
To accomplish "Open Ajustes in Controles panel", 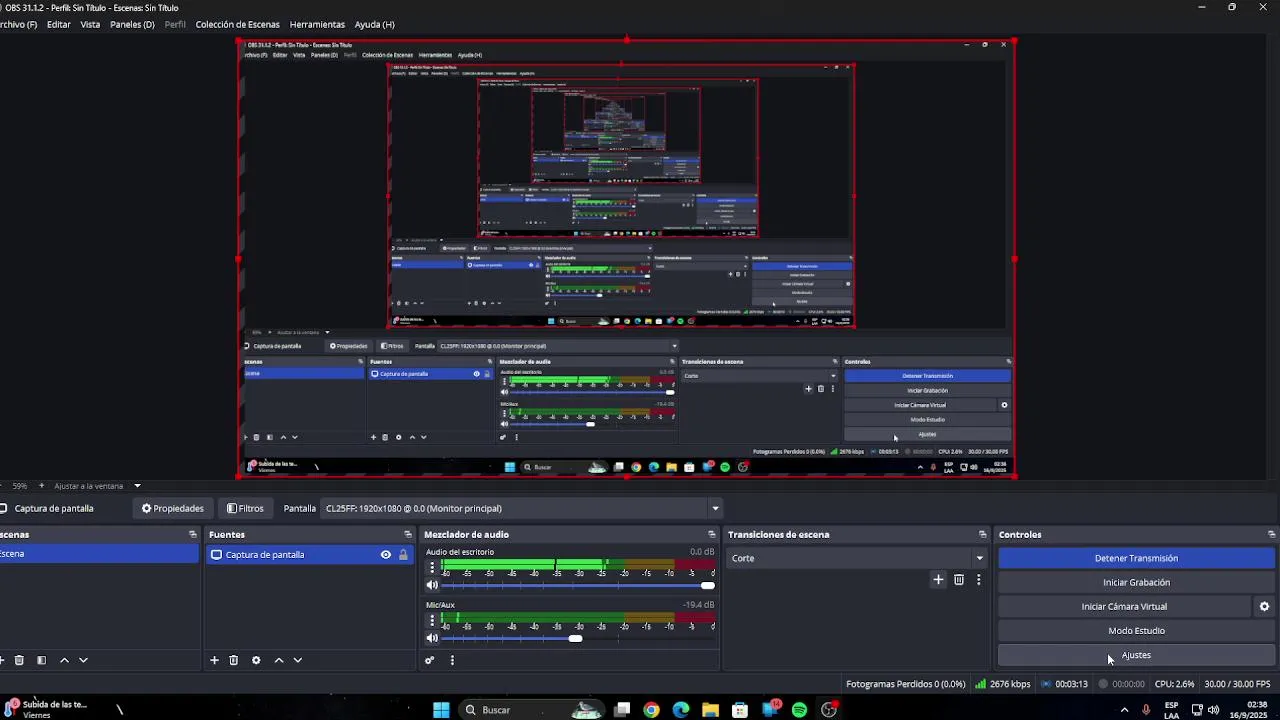I will pyautogui.click(x=1136, y=655).
